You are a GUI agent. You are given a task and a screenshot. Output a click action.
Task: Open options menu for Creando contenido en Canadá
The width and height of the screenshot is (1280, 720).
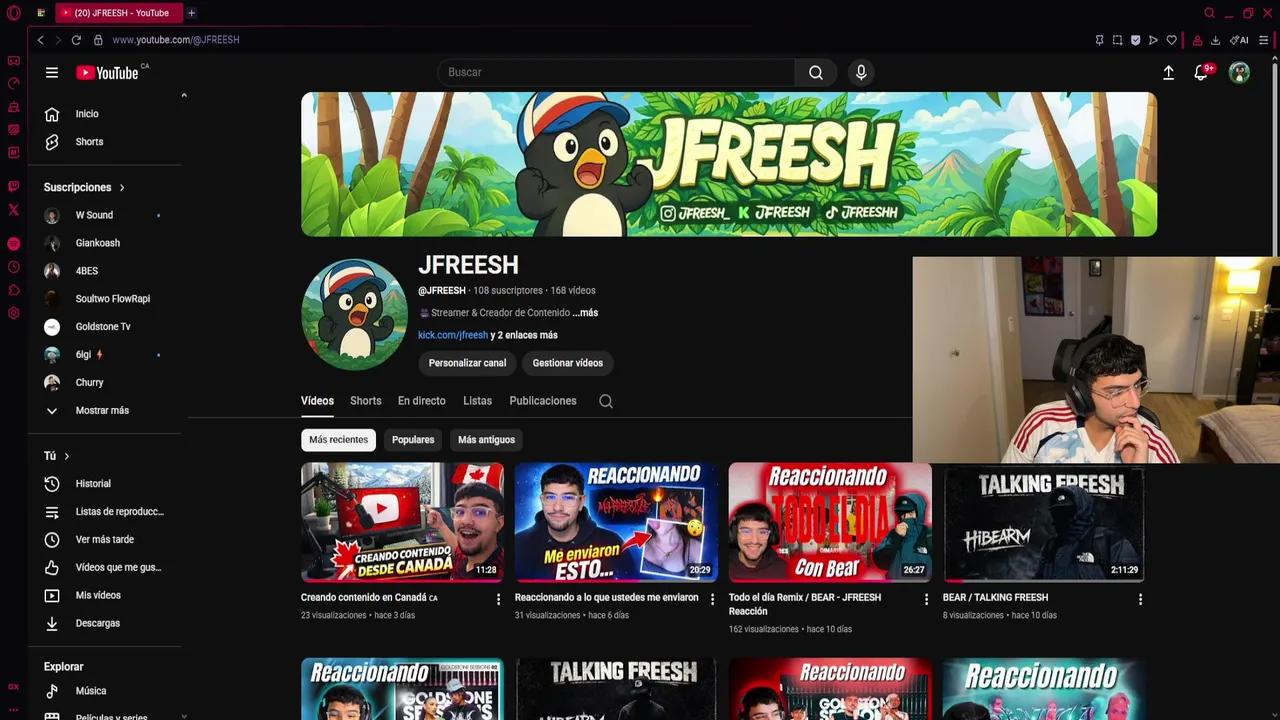pyautogui.click(x=498, y=599)
